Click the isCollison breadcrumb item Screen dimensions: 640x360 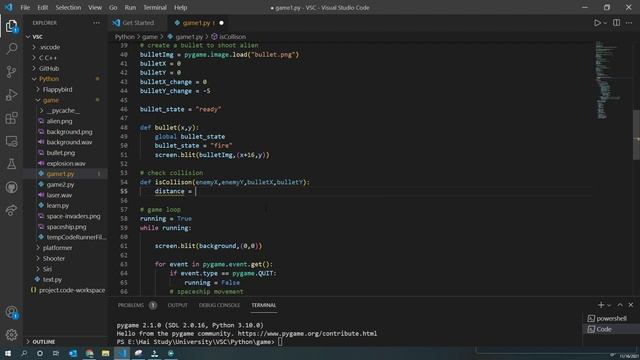[x=229, y=37]
